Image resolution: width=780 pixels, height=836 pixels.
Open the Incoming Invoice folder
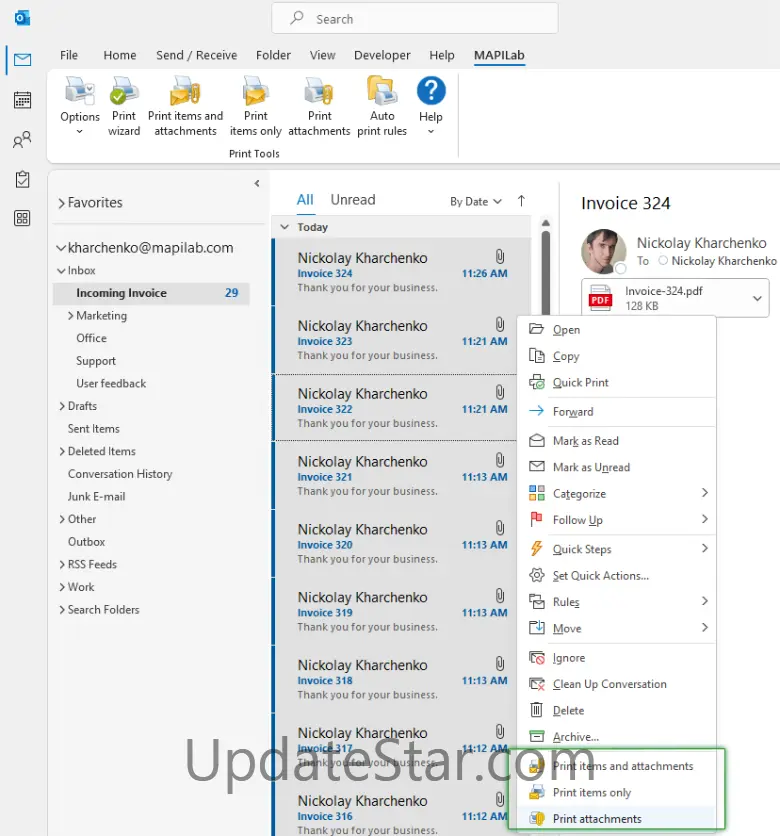(x=121, y=293)
